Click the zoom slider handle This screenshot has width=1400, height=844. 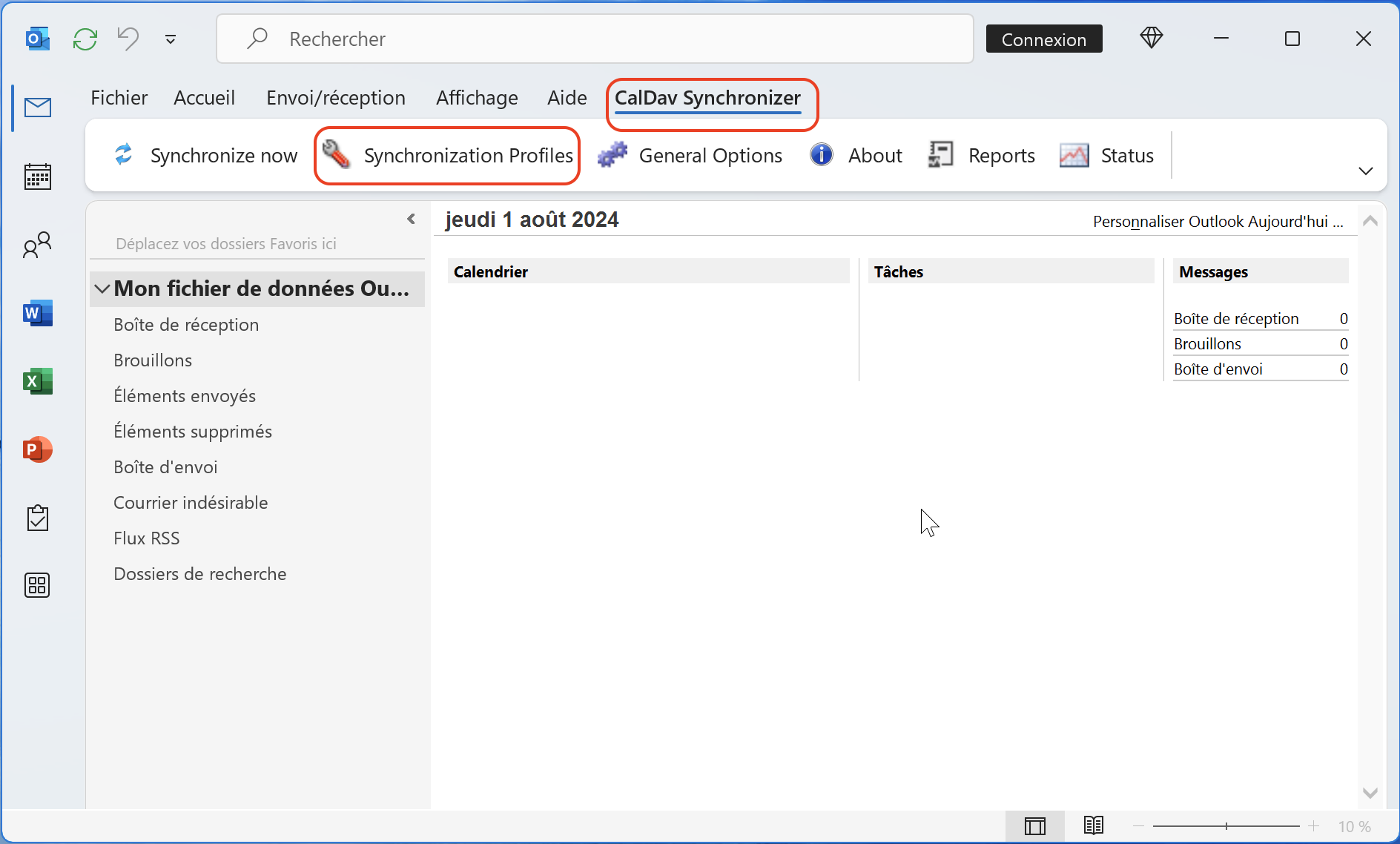click(1226, 825)
